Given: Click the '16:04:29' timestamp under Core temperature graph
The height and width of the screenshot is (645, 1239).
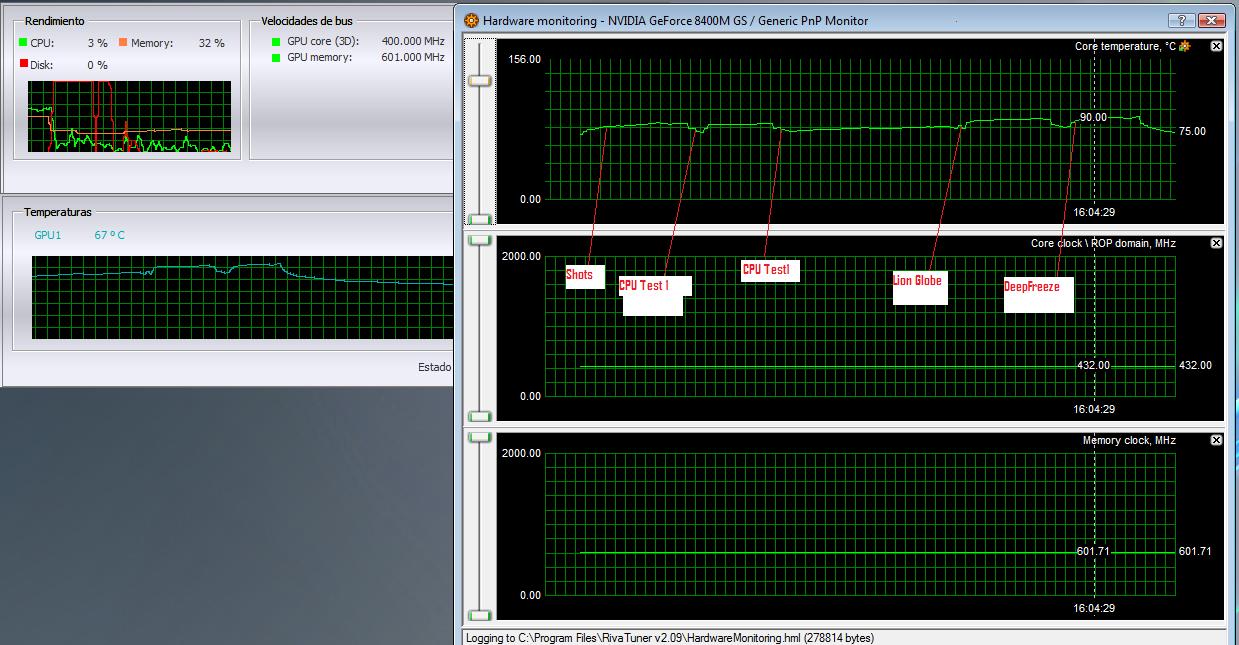Looking at the screenshot, I should (x=1094, y=212).
